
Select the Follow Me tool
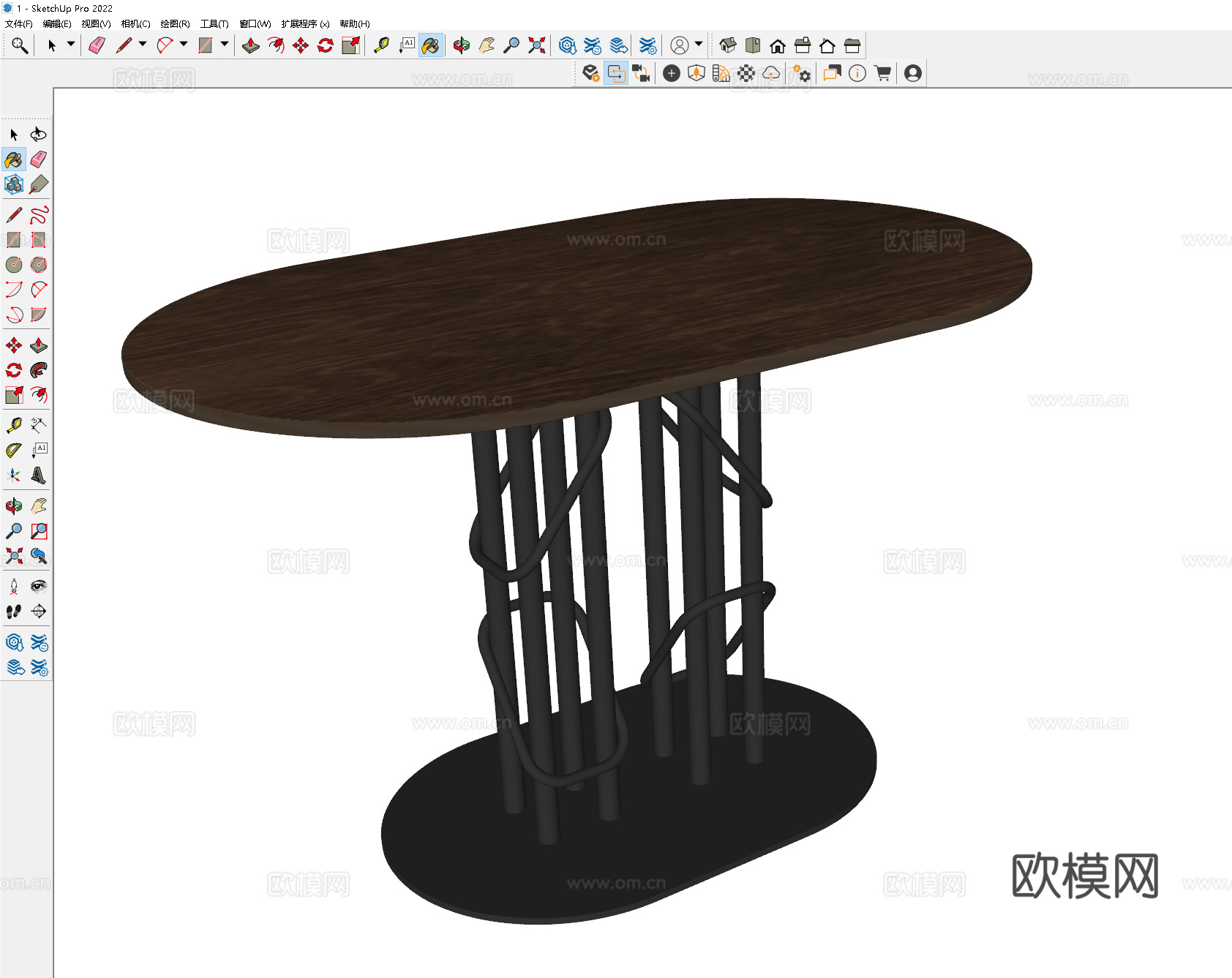tap(39, 370)
